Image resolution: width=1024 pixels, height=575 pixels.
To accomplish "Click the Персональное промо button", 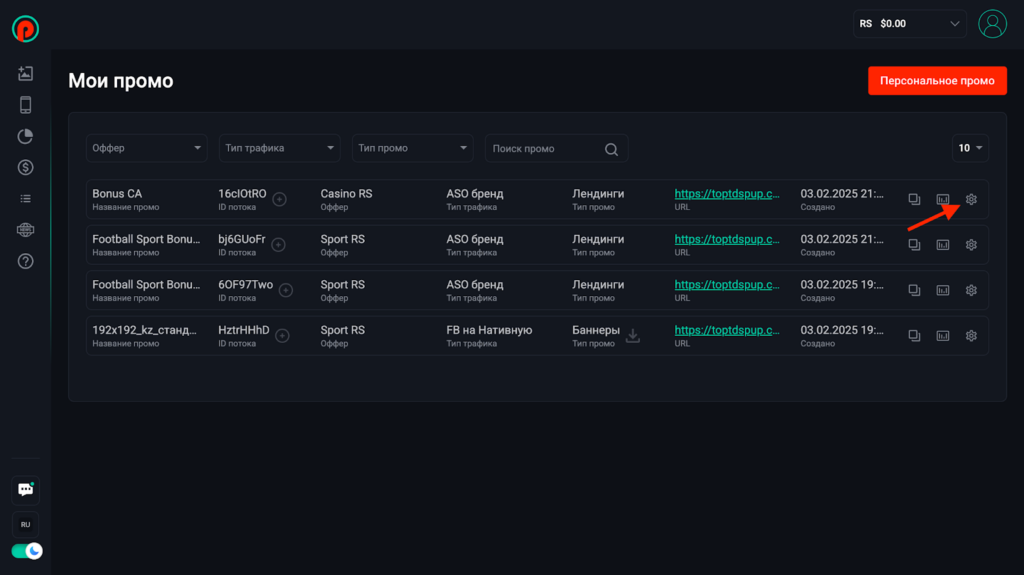I will pyautogui.click(x=937, y=81).
